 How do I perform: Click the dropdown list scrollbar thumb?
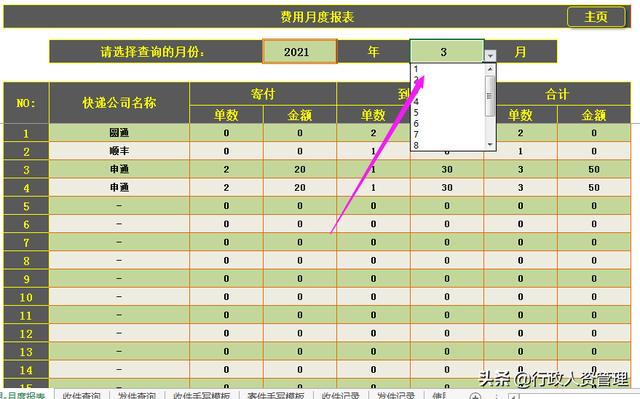pos(490,96)
